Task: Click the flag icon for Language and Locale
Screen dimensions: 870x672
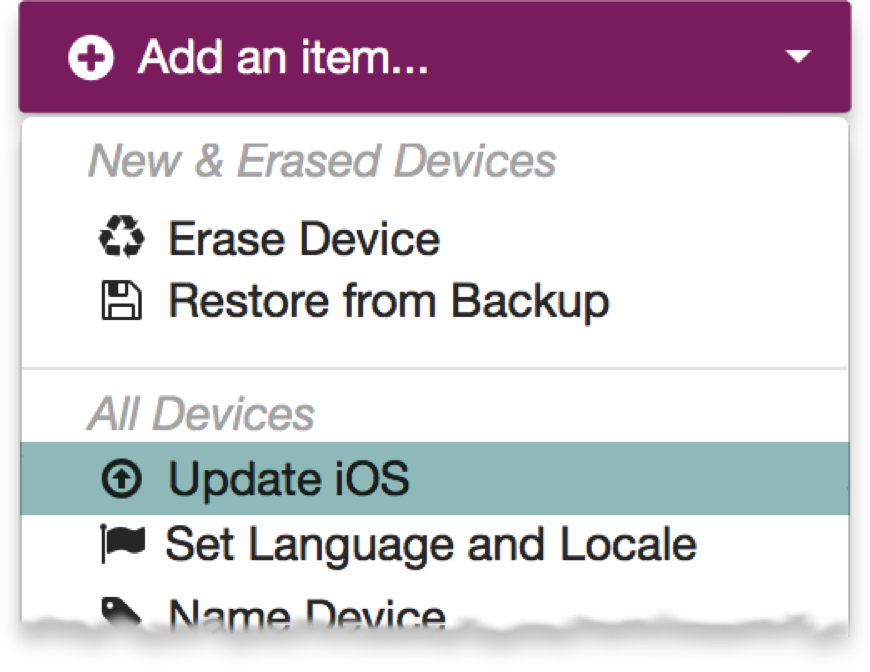Action: tap(122, 544)
